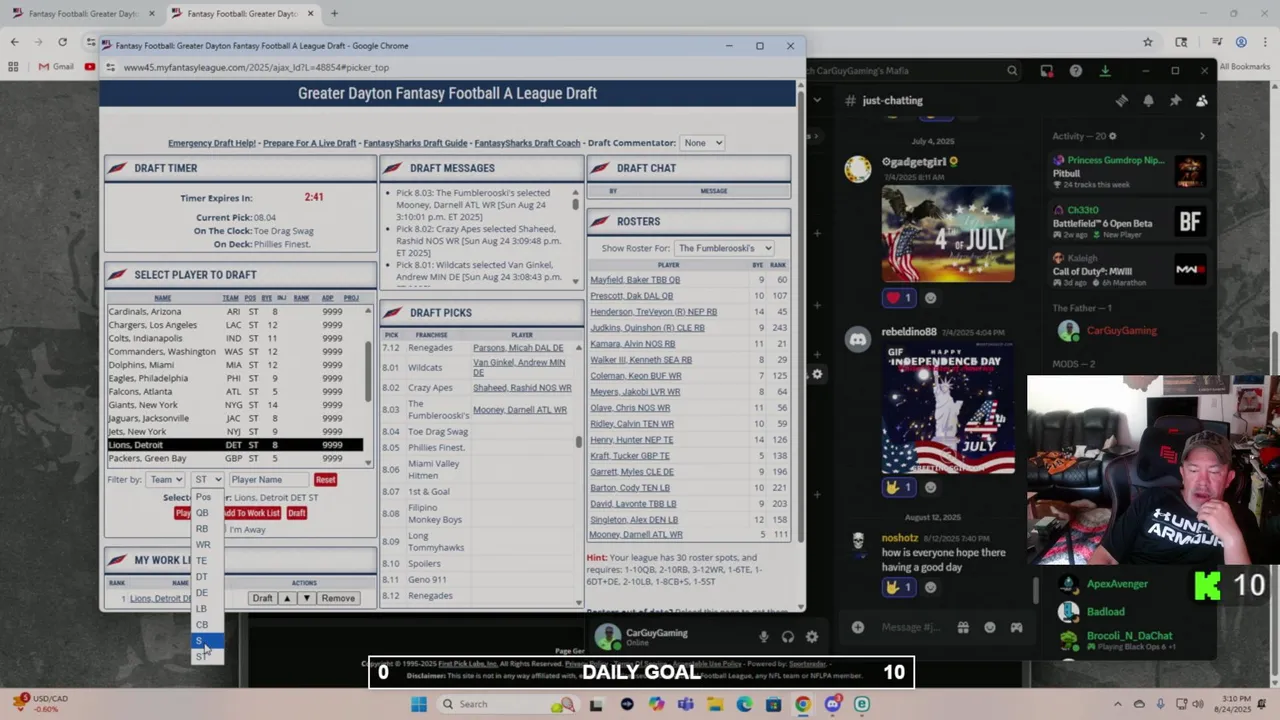1280x720 pixels.
Task: Select RB option in position dropdown
Action: point(202,529)
